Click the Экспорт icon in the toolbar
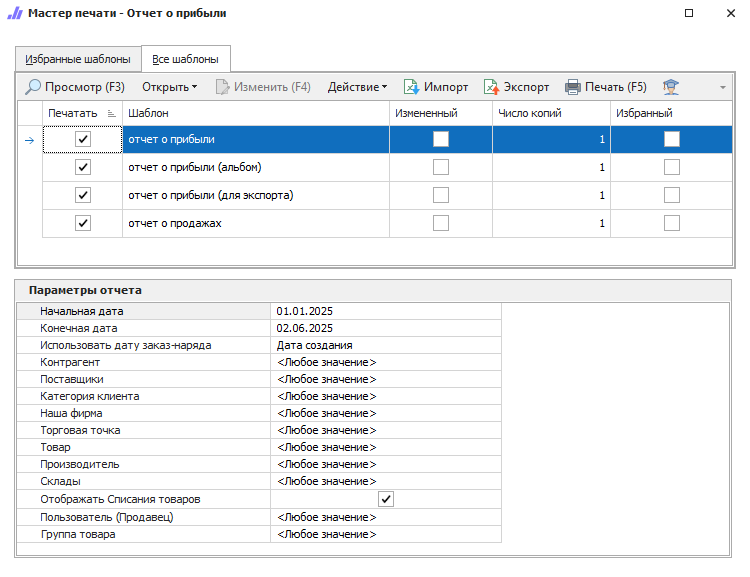750x577 pixels. [491, 87]
